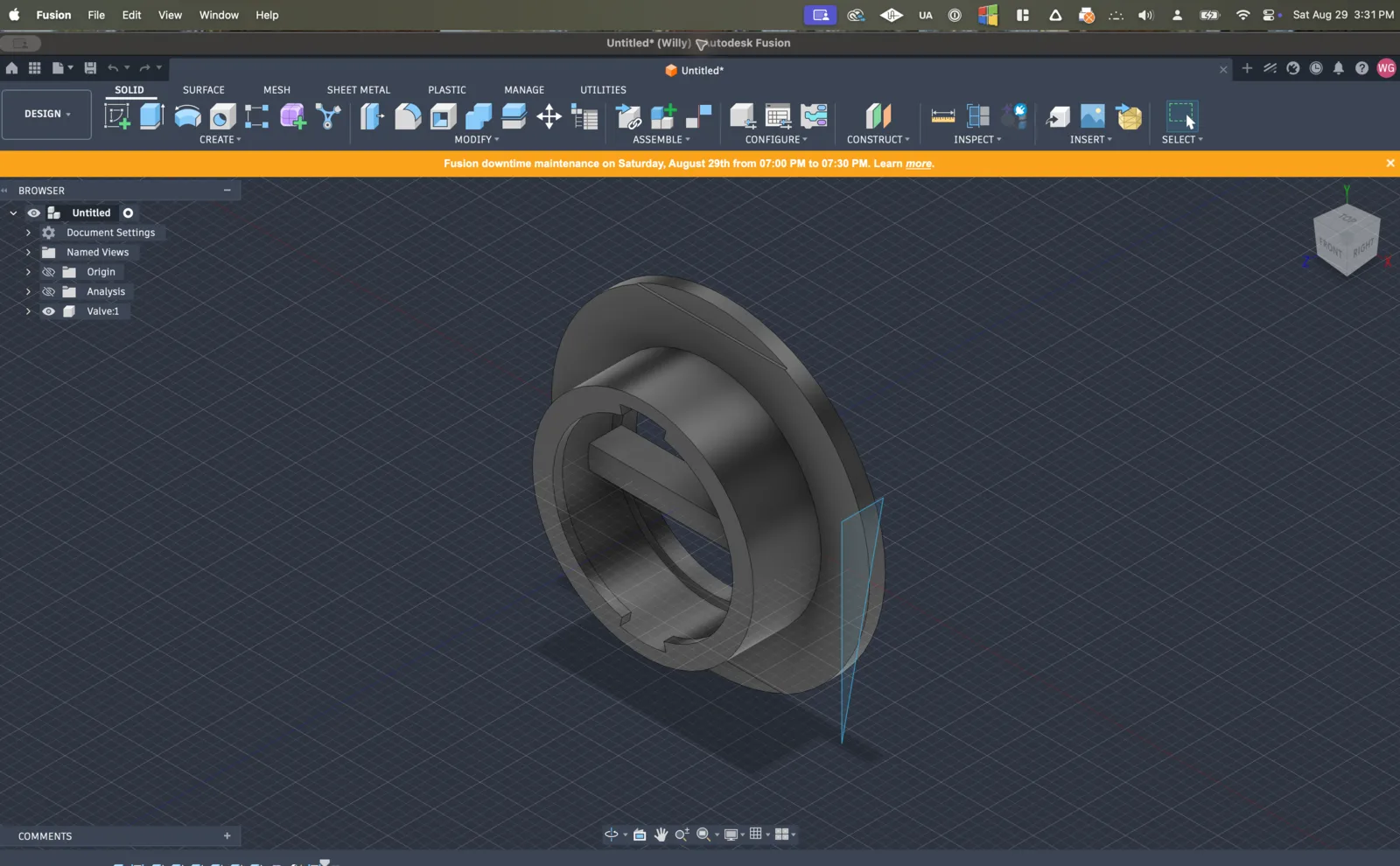
Task: Select the Combine tool
Action: coord(479,115)
